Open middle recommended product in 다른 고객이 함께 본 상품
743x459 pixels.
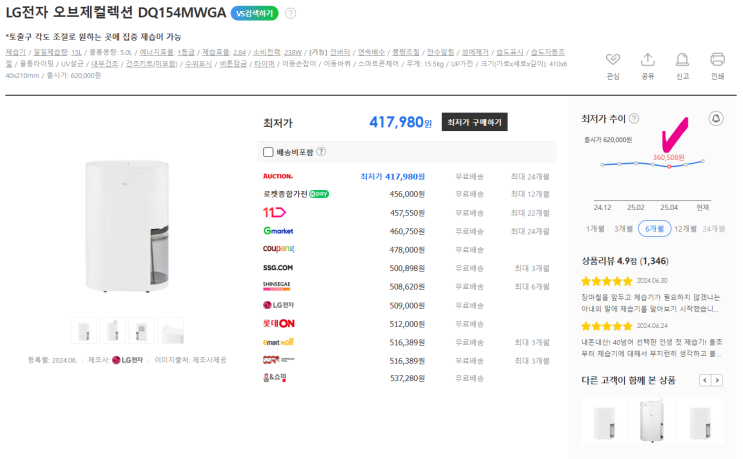coord(652,421)
